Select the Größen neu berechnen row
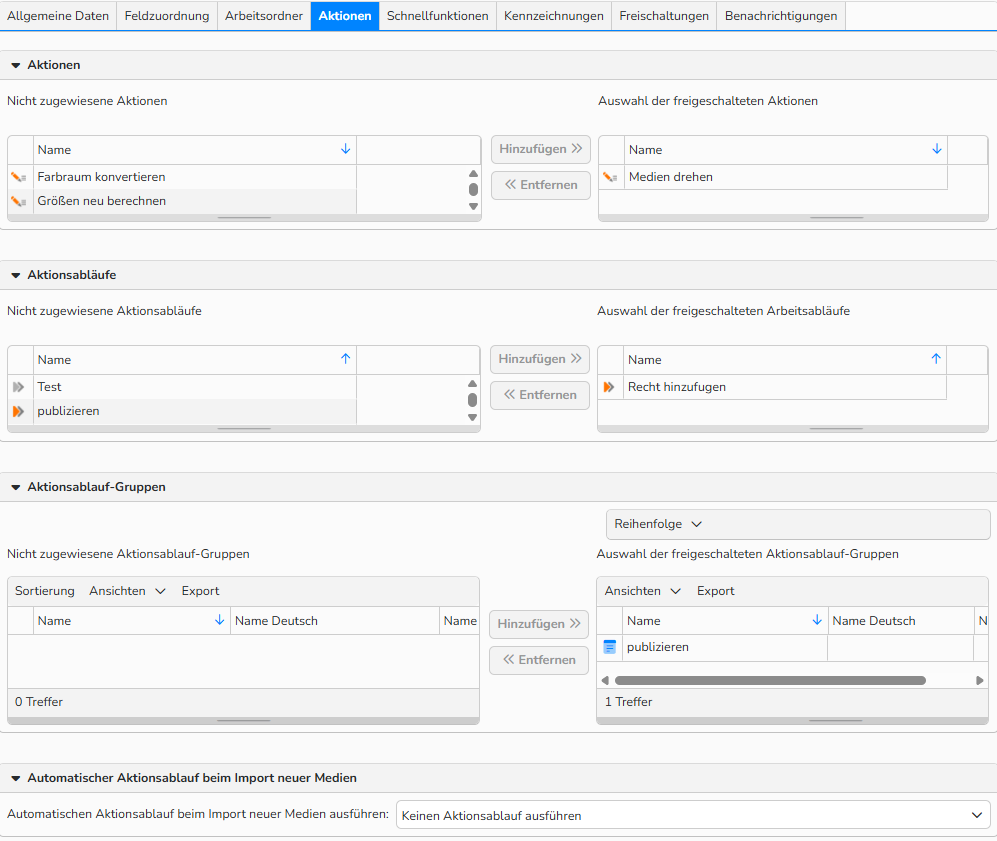Viewport: 997px width, 841px height. pos(182,202)
